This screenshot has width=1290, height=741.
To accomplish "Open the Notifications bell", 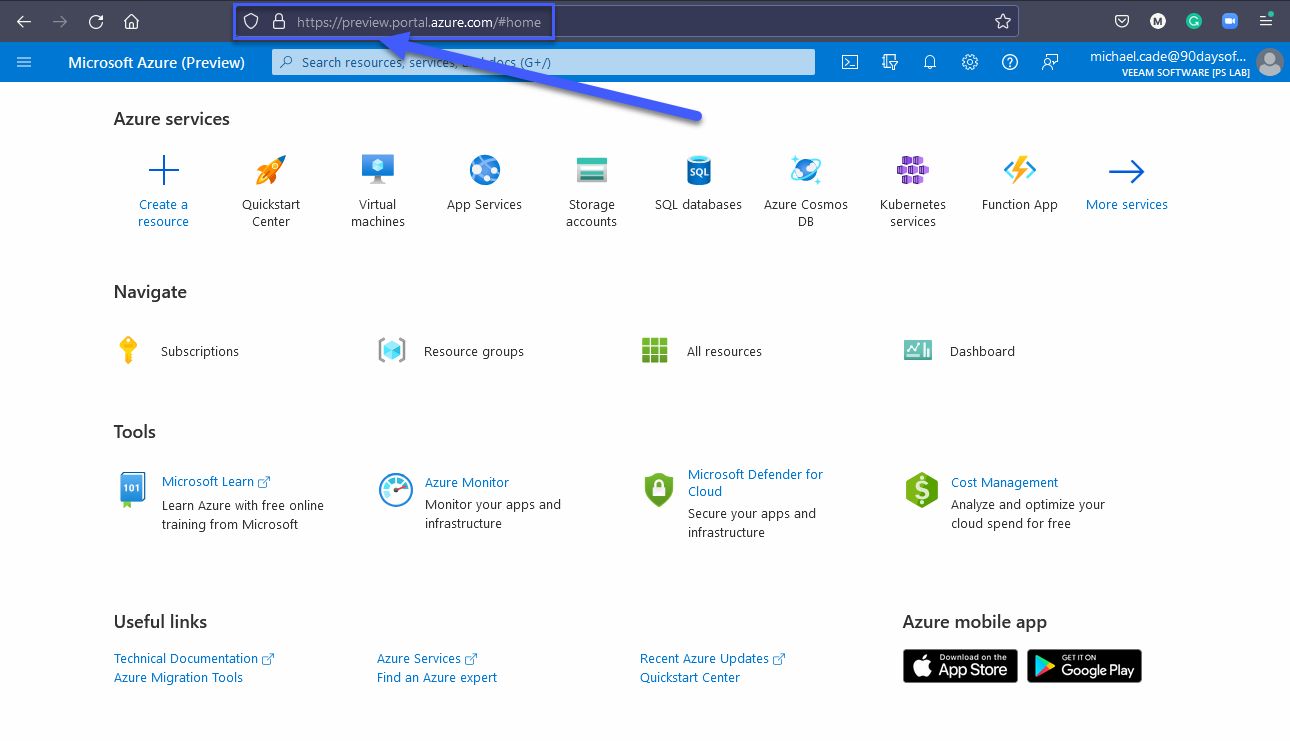I will 929,62.
